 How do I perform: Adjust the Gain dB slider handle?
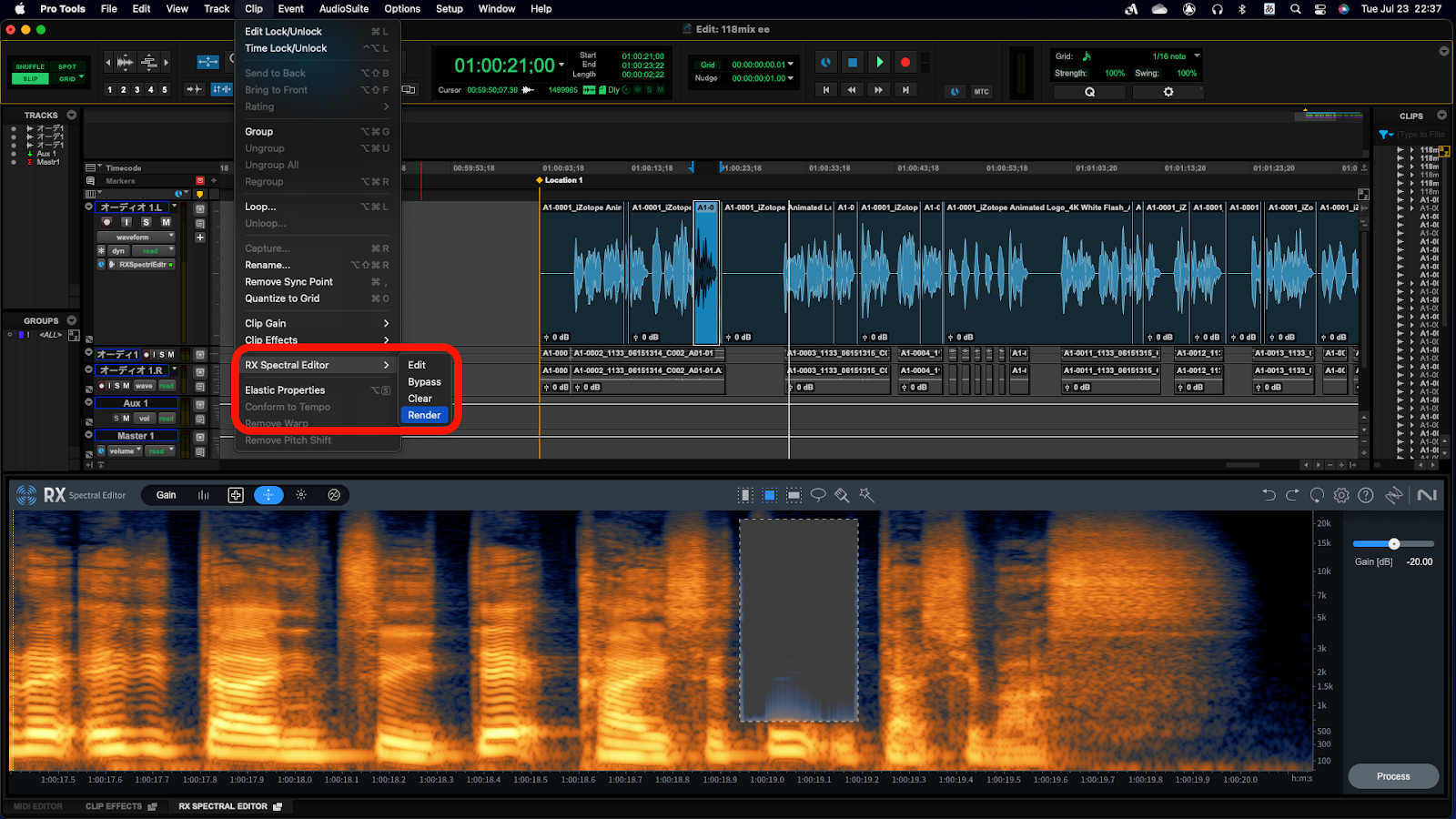(1393, 544)
